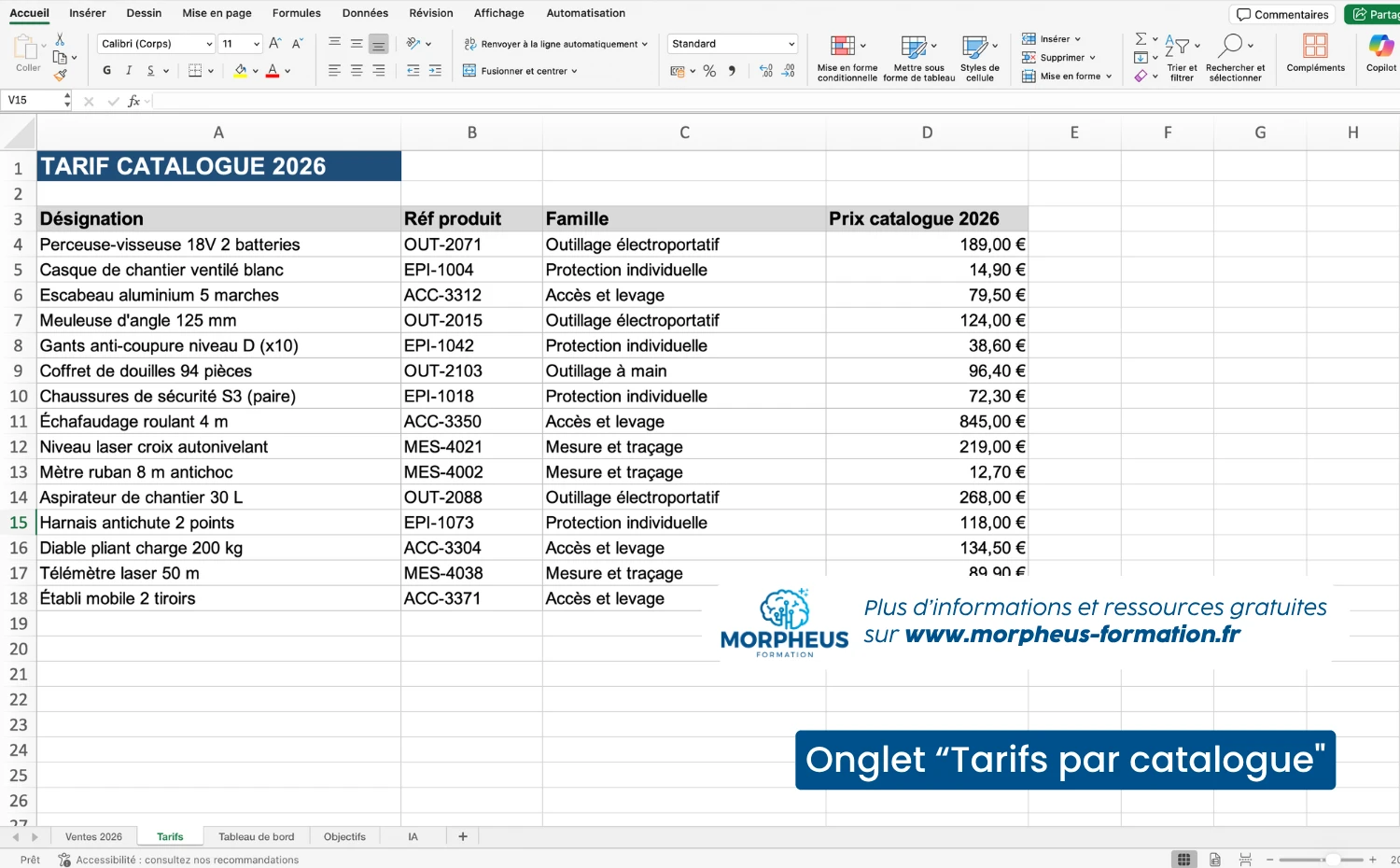Open the Commentaires pane
The image size is (1400, 868).
pos(1282,14)
